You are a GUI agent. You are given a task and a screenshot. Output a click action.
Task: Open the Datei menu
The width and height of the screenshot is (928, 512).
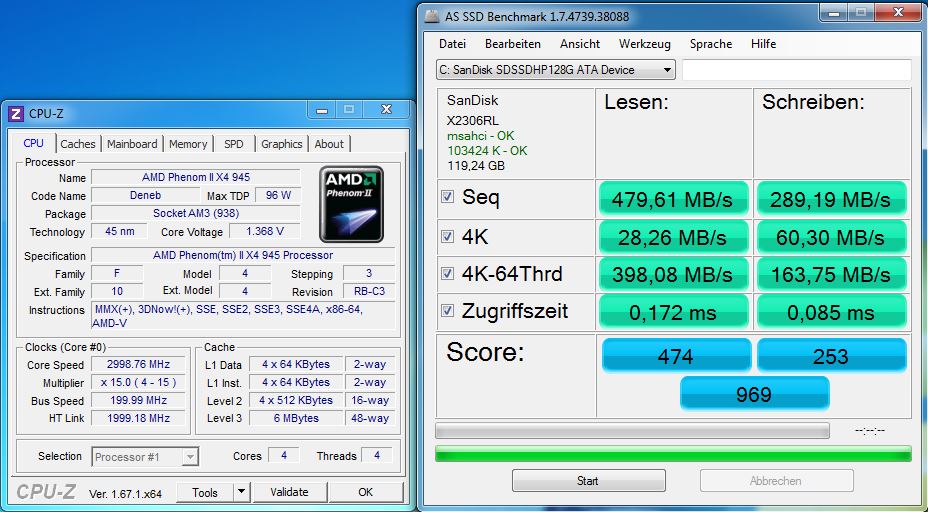[x=453, y=44]
